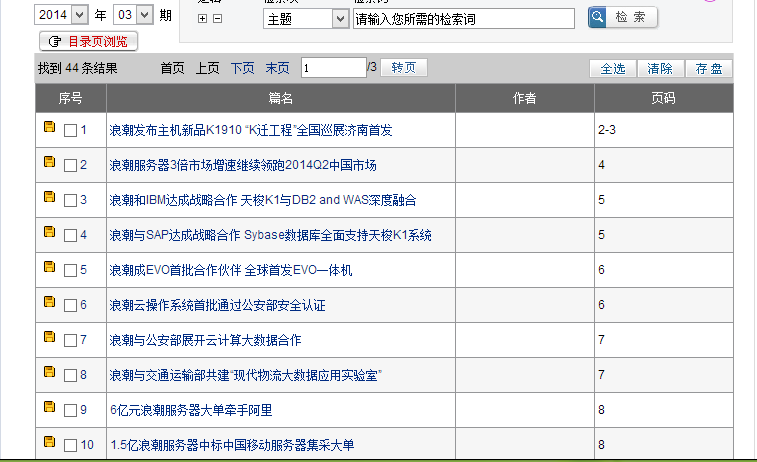Open the 主题 search field dropdown
Image resolution: width=757 pixels, height=462 pixels.
[x=306, y=19]
